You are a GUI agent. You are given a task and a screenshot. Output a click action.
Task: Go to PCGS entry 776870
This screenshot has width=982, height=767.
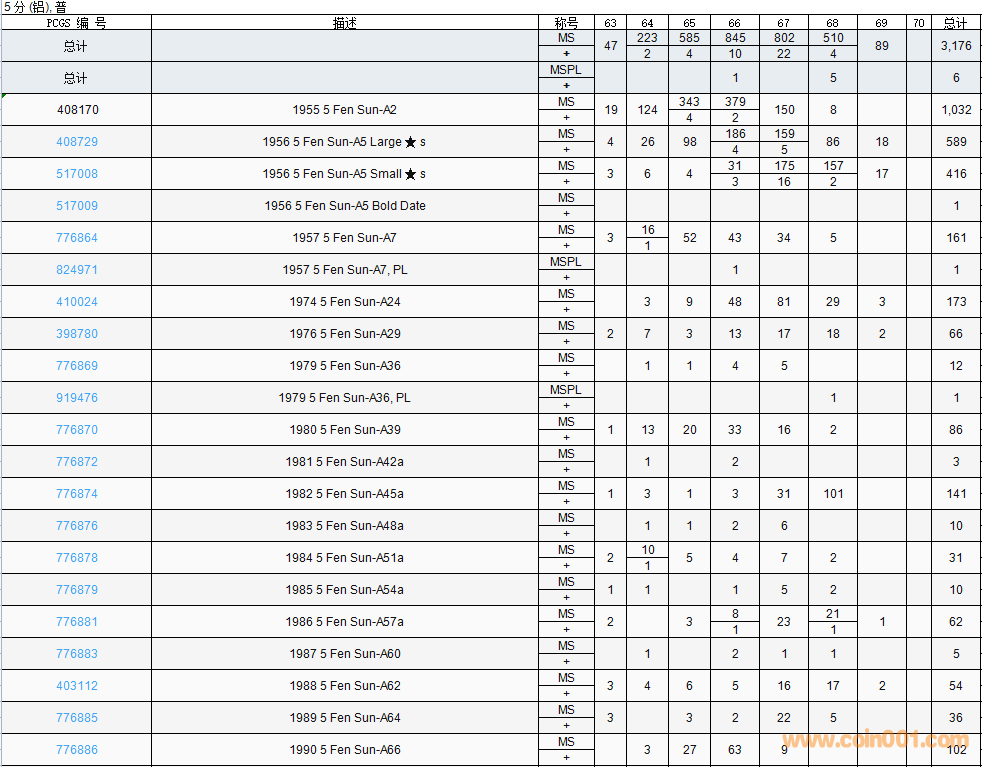point(77,430)
